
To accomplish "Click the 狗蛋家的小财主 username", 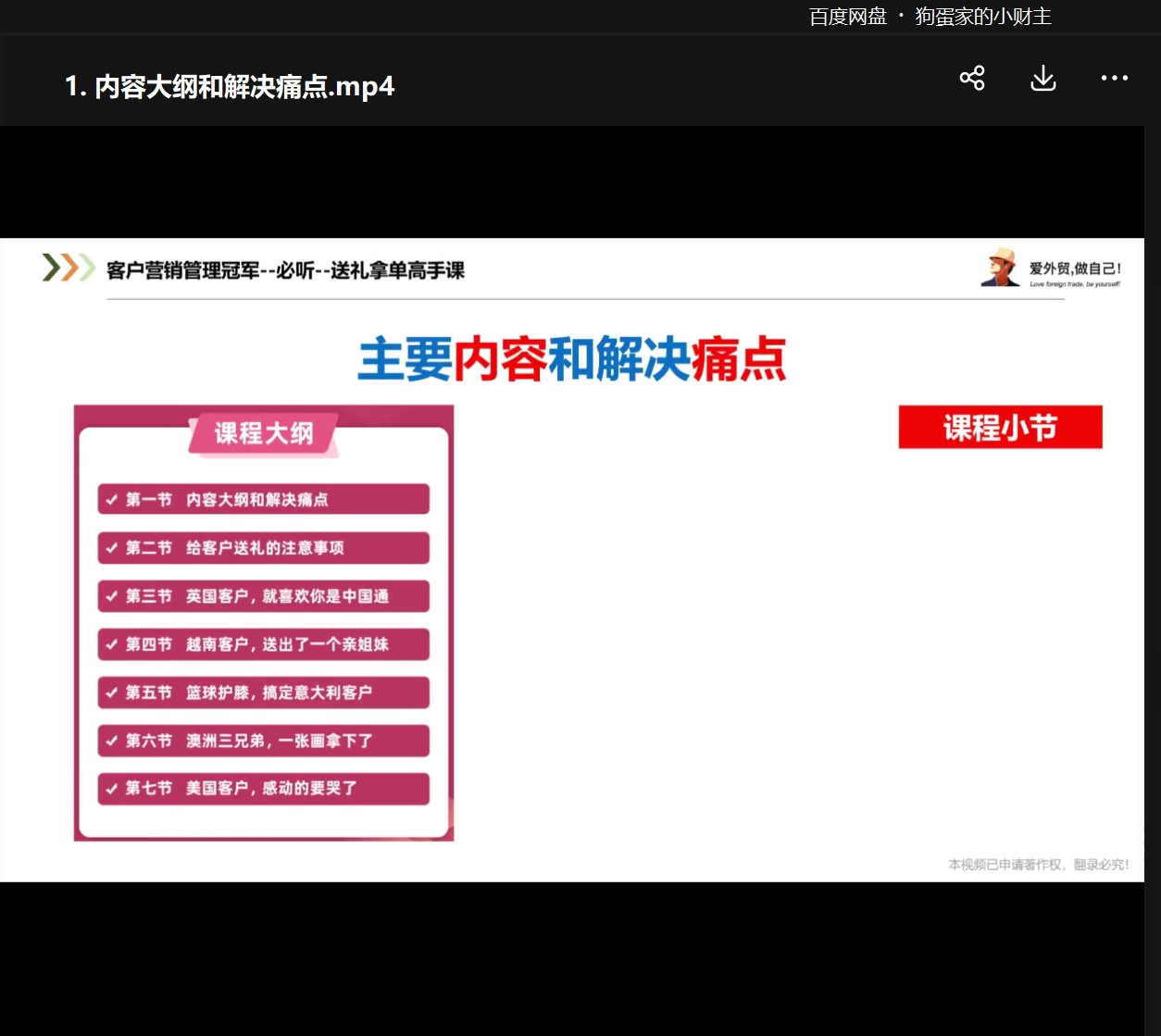I will click(x=983, y=17).
